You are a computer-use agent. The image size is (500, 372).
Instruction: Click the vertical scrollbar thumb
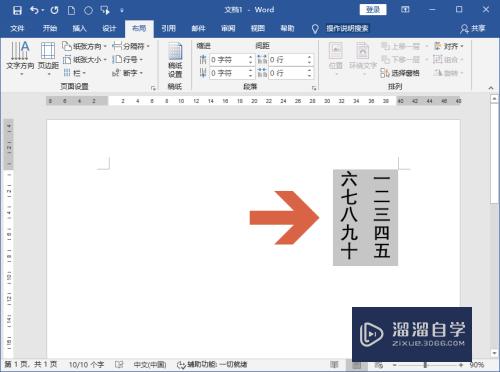pos(494,153)
